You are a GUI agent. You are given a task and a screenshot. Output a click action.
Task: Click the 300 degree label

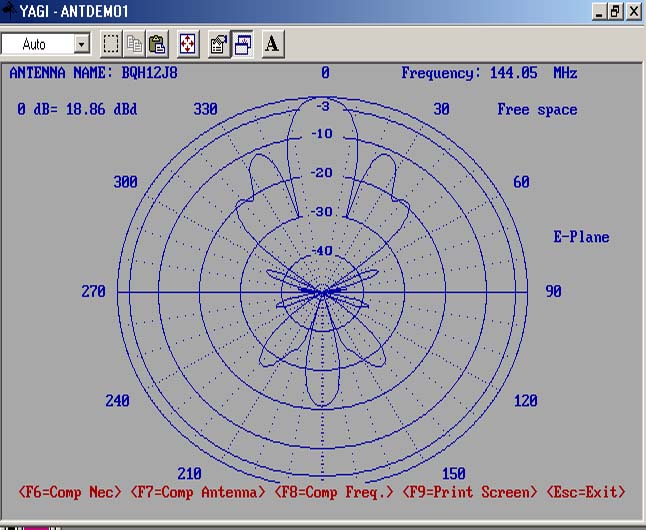click(126, 182)
